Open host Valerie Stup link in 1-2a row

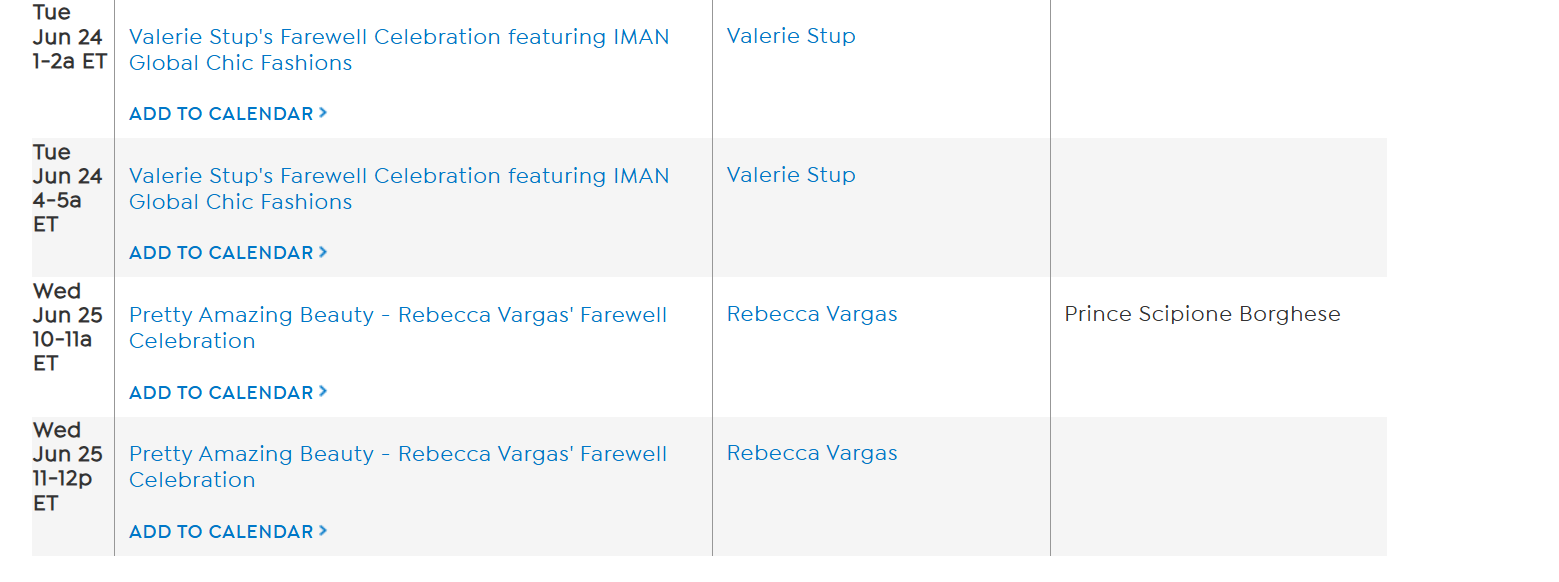click(791, 36)
